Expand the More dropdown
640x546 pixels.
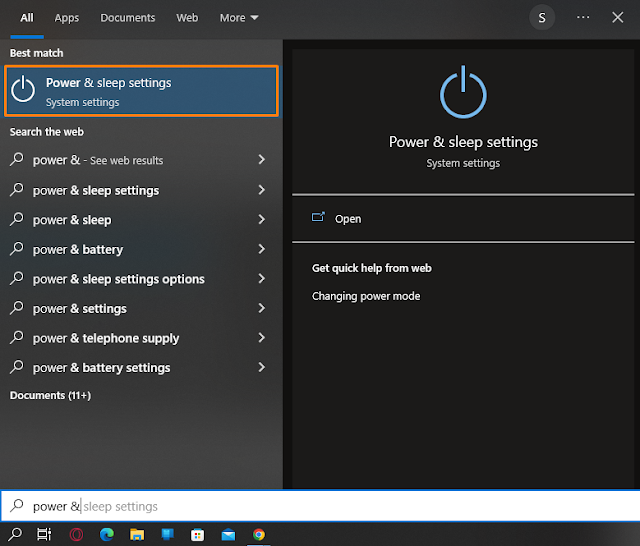pos(239,18)
